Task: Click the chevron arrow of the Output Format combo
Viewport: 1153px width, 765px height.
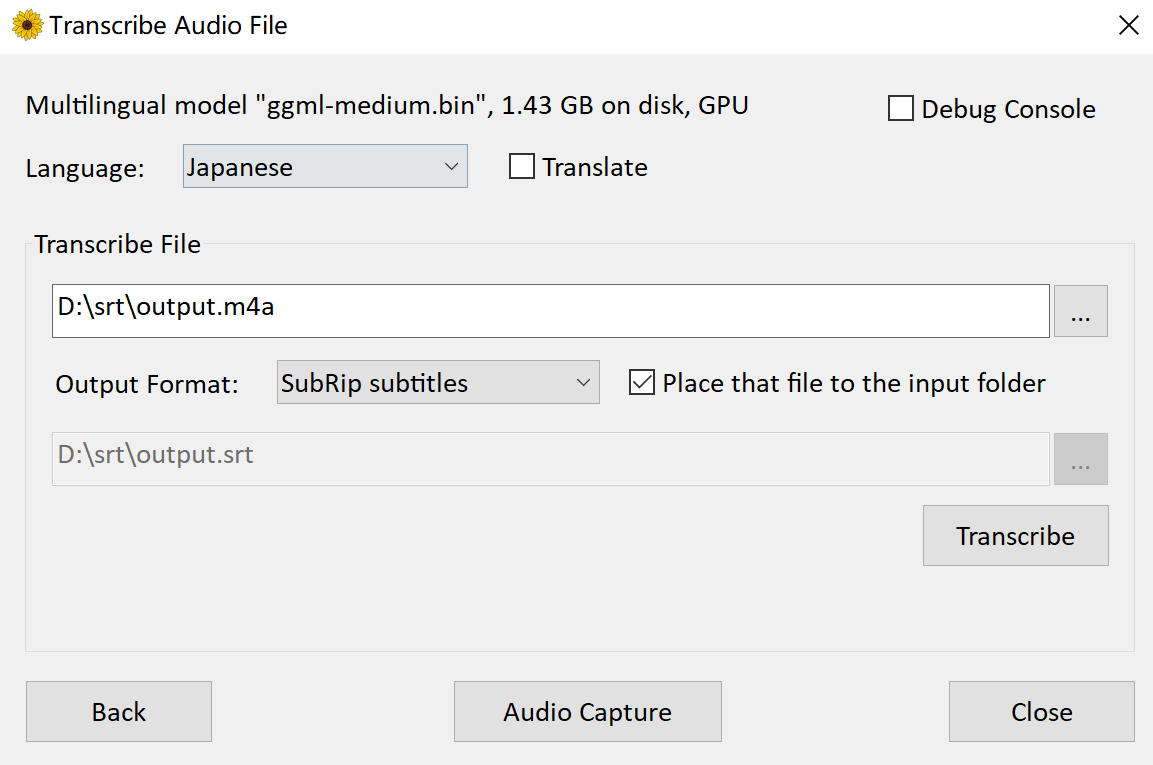Action: tap(583, 382)
